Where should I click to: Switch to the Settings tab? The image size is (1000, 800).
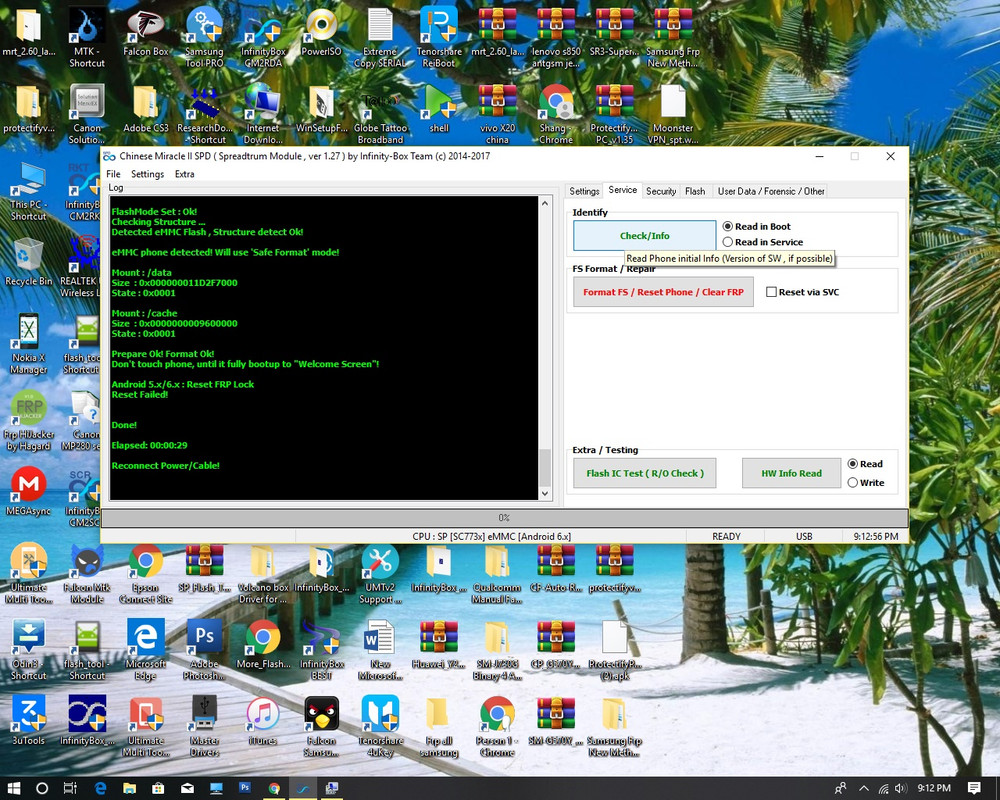click(584, 191)
